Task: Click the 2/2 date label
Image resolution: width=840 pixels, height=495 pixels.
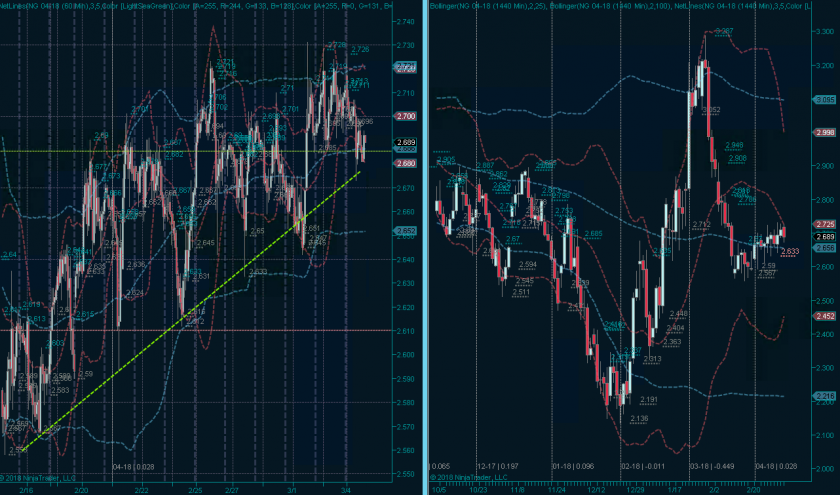Action: (x=714, y=490)
